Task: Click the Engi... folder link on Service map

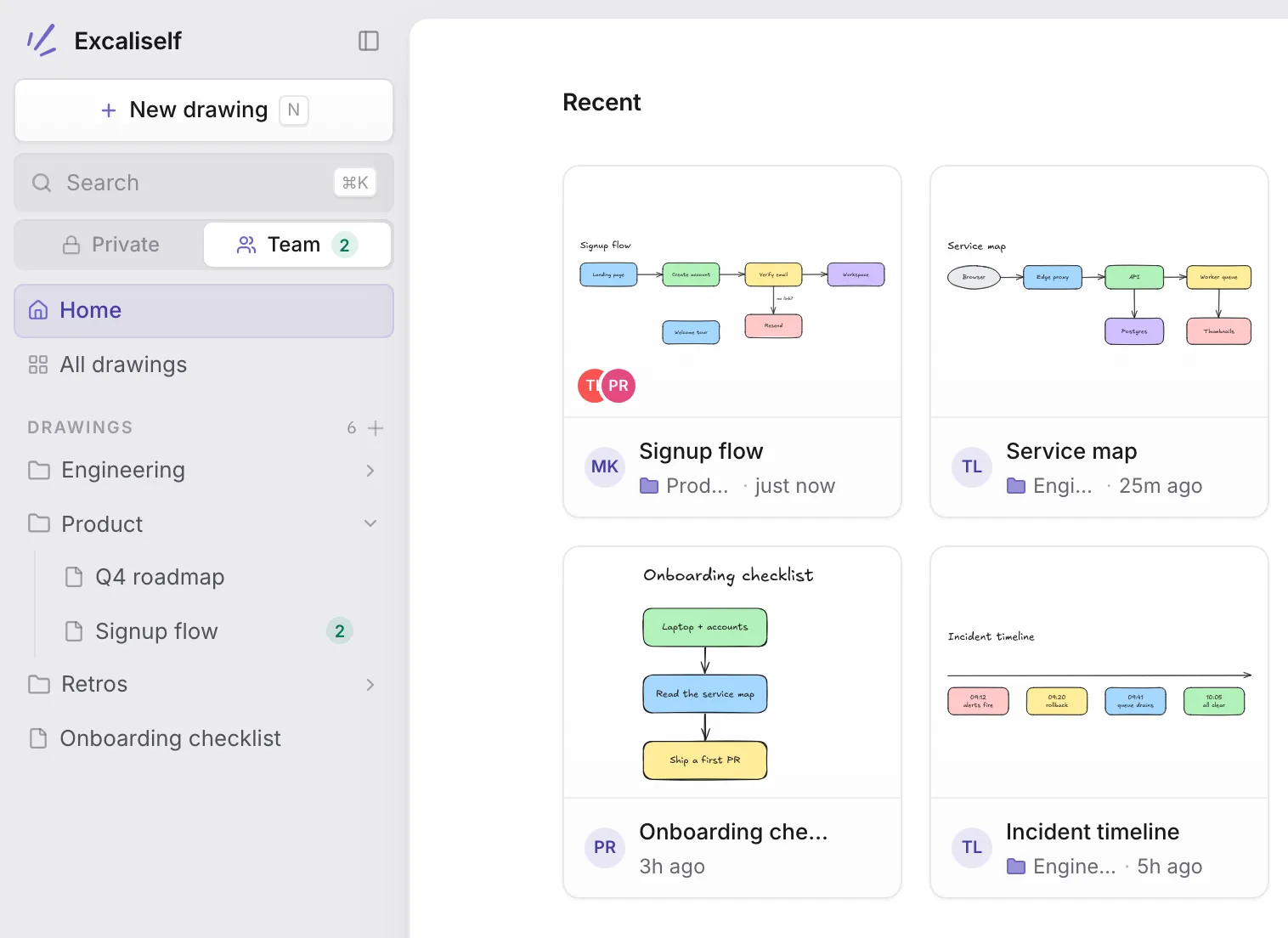Action: pos(1050,486)
